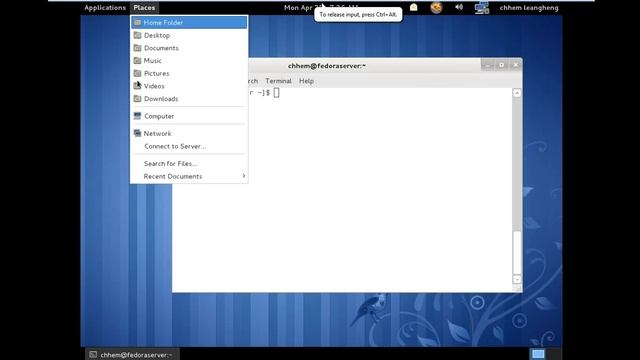Viewport: 640px width, 360px height.
Task: Open the Home Folder entry
Action: [x=189, y=22]
